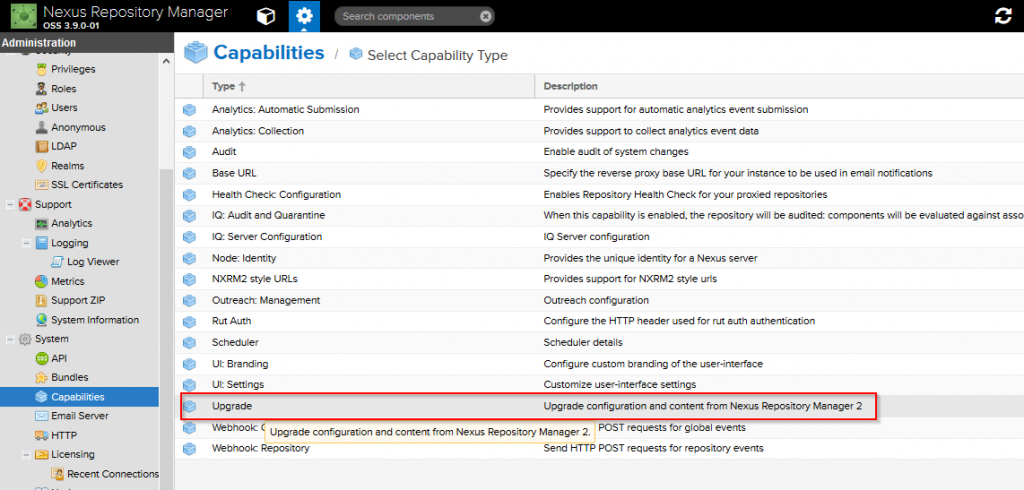Click the Capabilities breadcrumb link
The image size is (1024, 490).
point(269,53)
